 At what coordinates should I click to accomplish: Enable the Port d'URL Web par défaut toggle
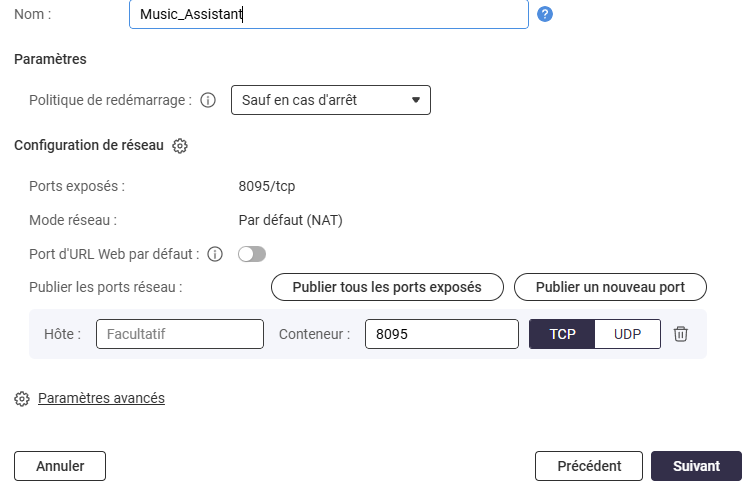click(x=252, y=254)
